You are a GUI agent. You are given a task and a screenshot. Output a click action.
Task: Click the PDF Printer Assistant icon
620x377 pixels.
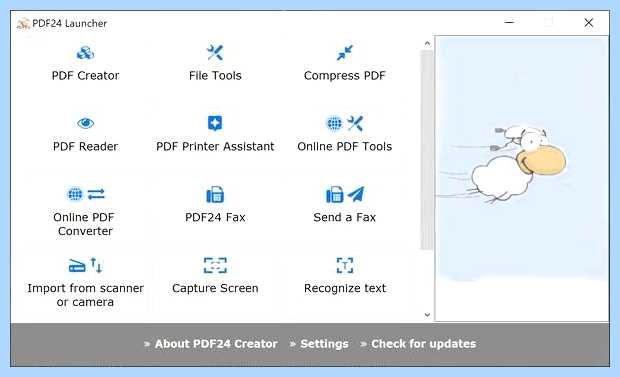215,123
